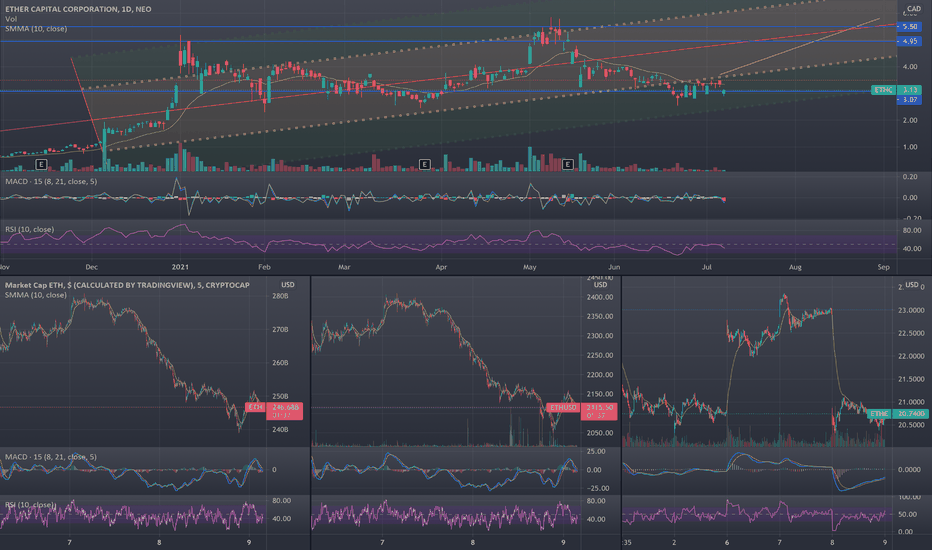Click the 260B axis value
This screenshot has height=550, width=932.
[280, 363]
